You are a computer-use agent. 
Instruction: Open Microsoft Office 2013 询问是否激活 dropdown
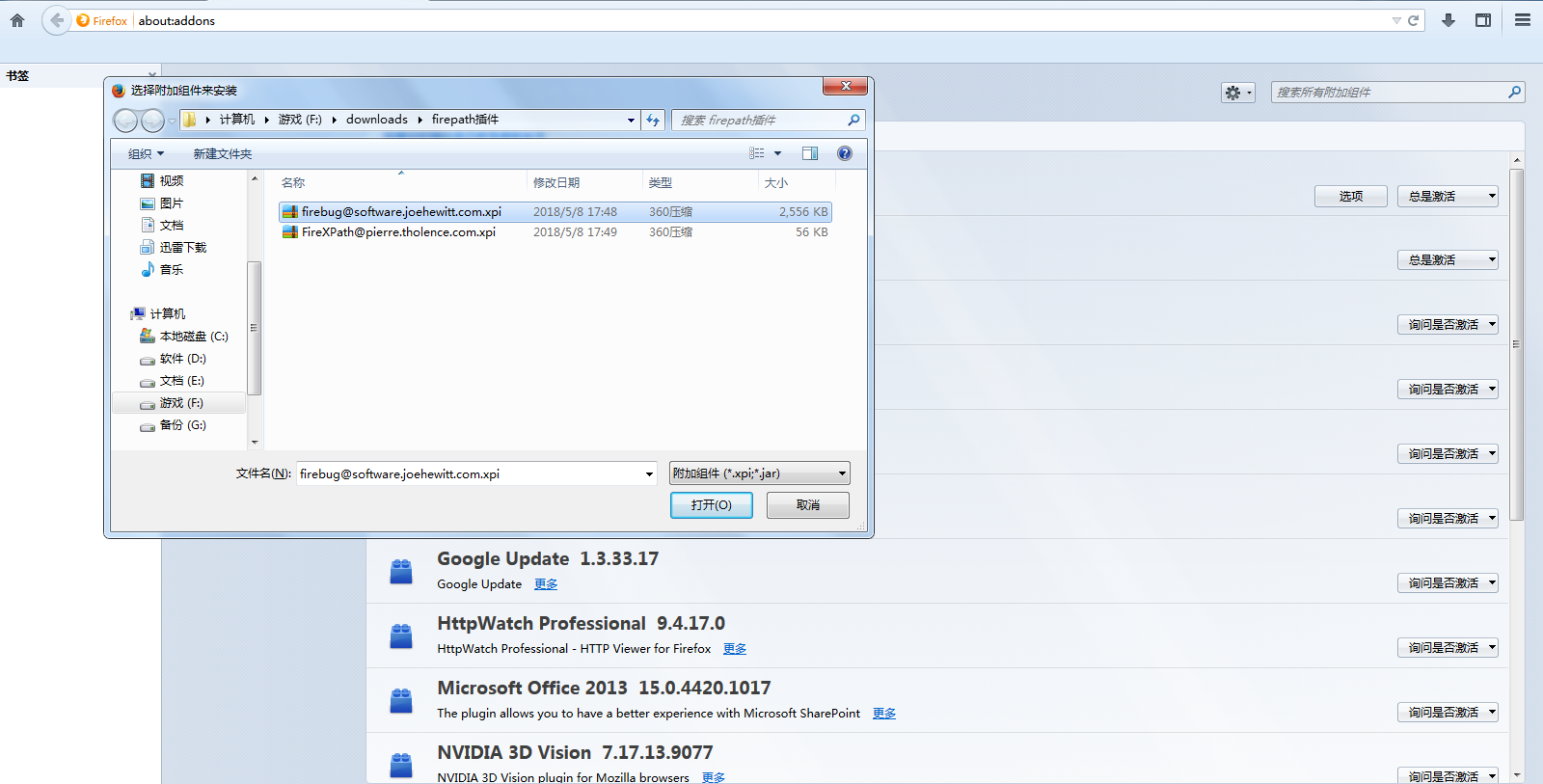point(1448,712)
